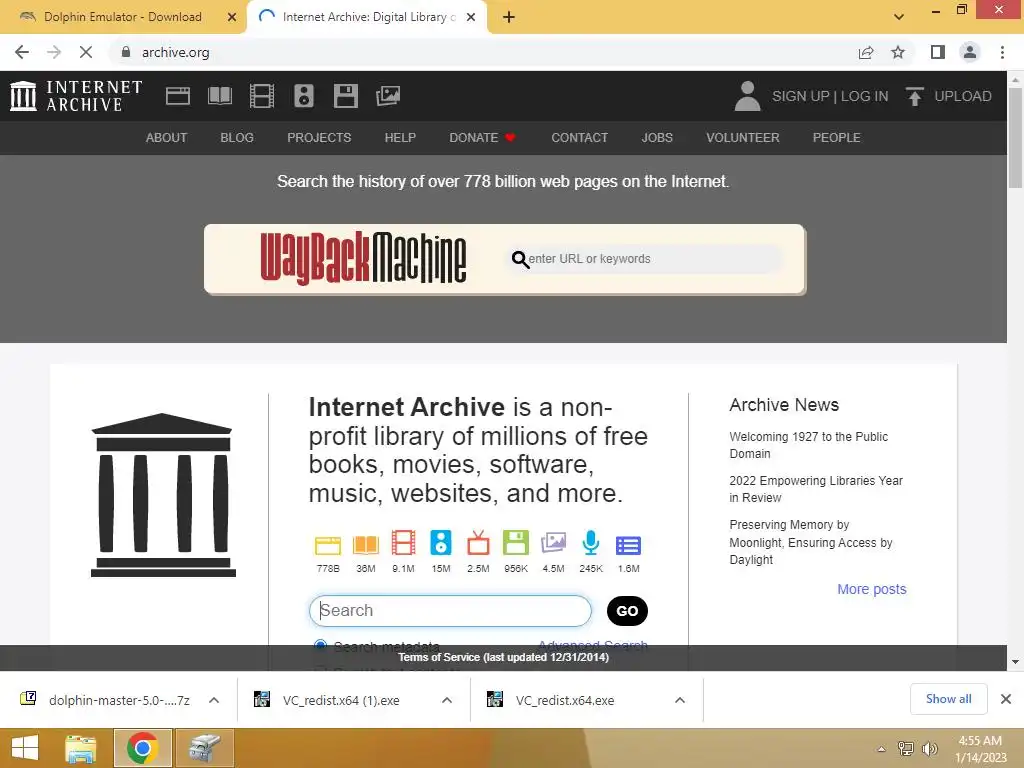This screenshot has width=1024, height=768.
Task: Open the Images icon in navbar
Action: tap(388, 96)
